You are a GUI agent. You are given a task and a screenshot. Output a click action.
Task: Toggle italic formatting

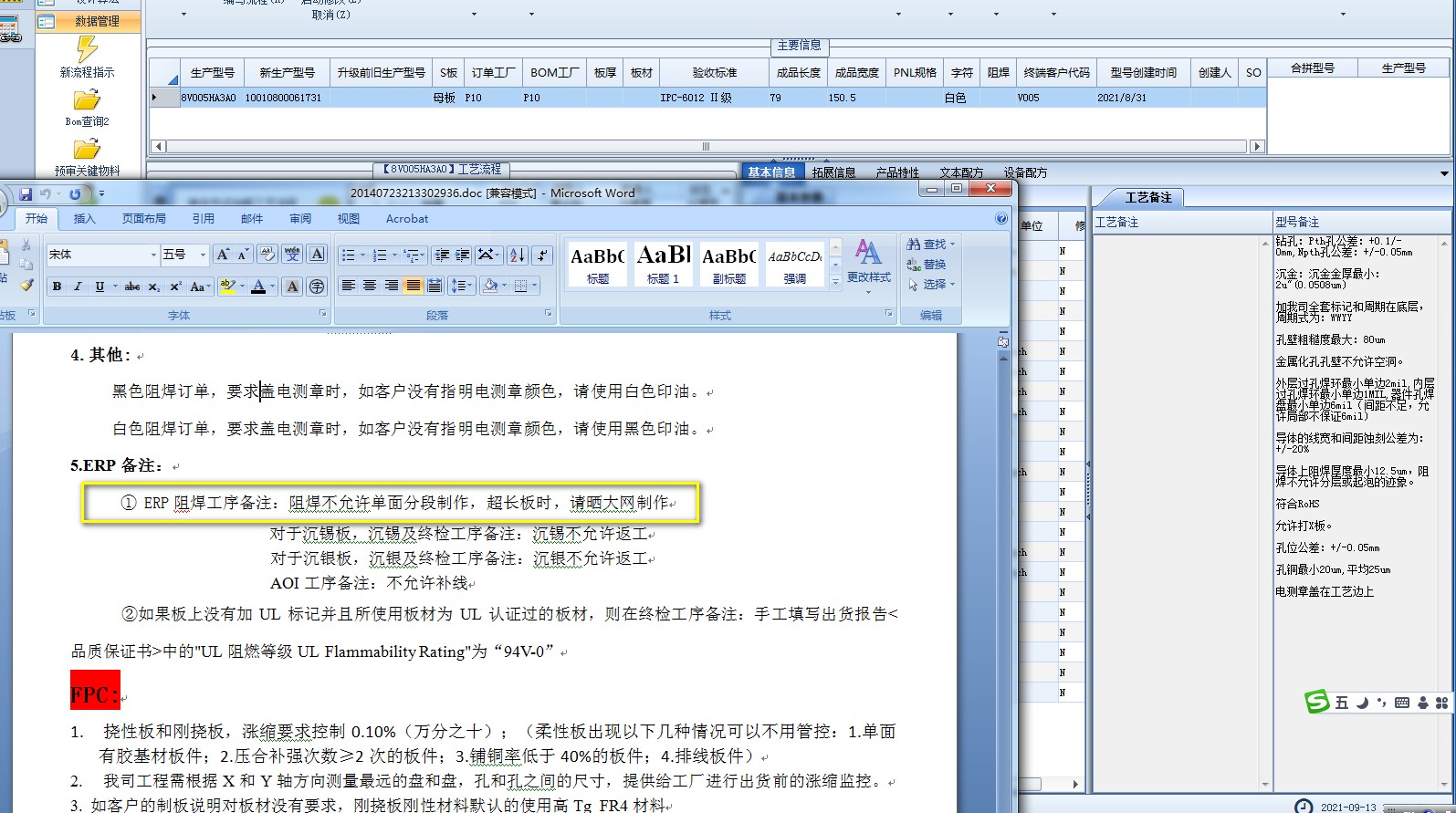coord(78,287)
